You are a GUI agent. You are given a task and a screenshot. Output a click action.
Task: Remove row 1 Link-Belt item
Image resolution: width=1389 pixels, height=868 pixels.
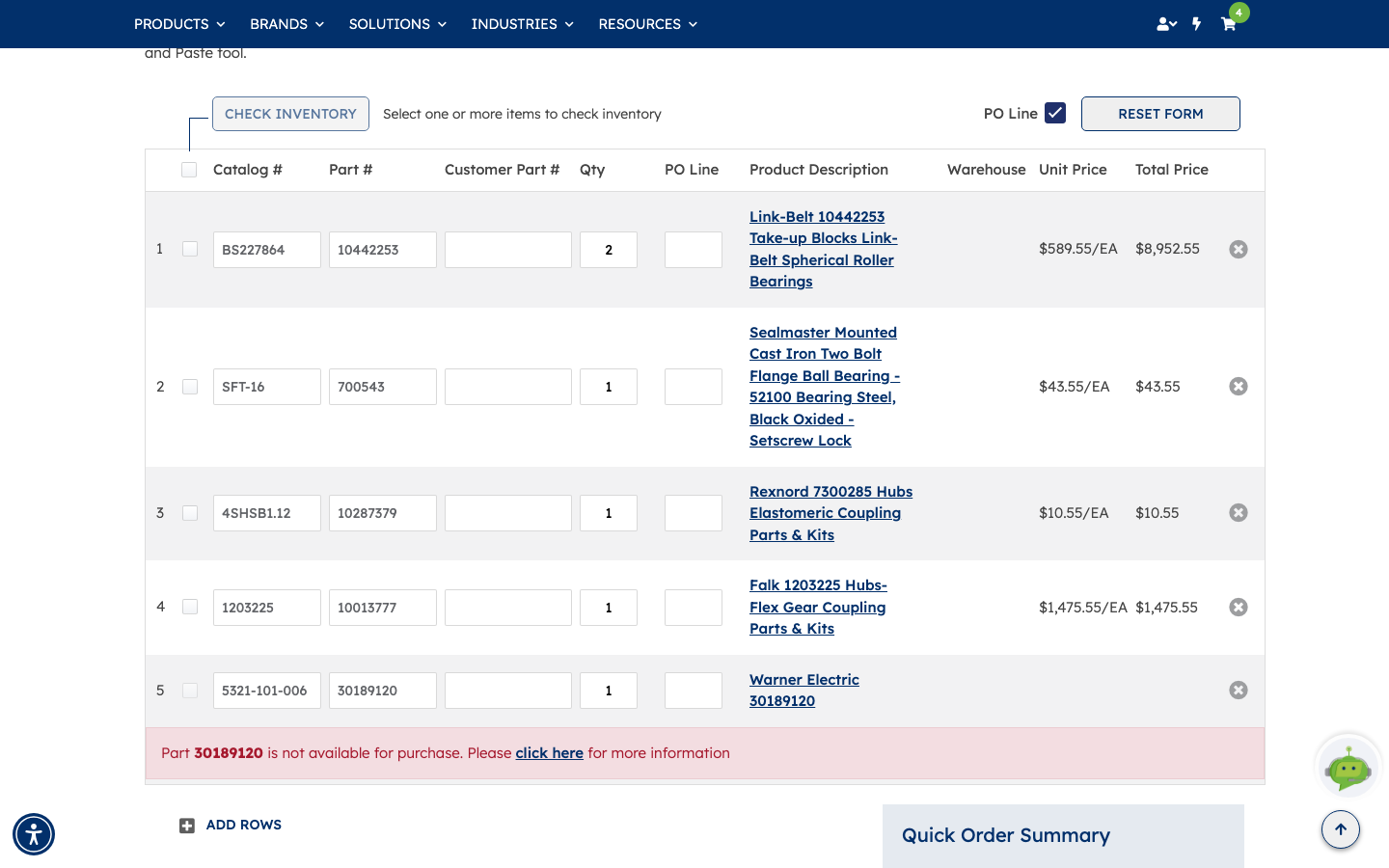click(x=1239, y=250)
